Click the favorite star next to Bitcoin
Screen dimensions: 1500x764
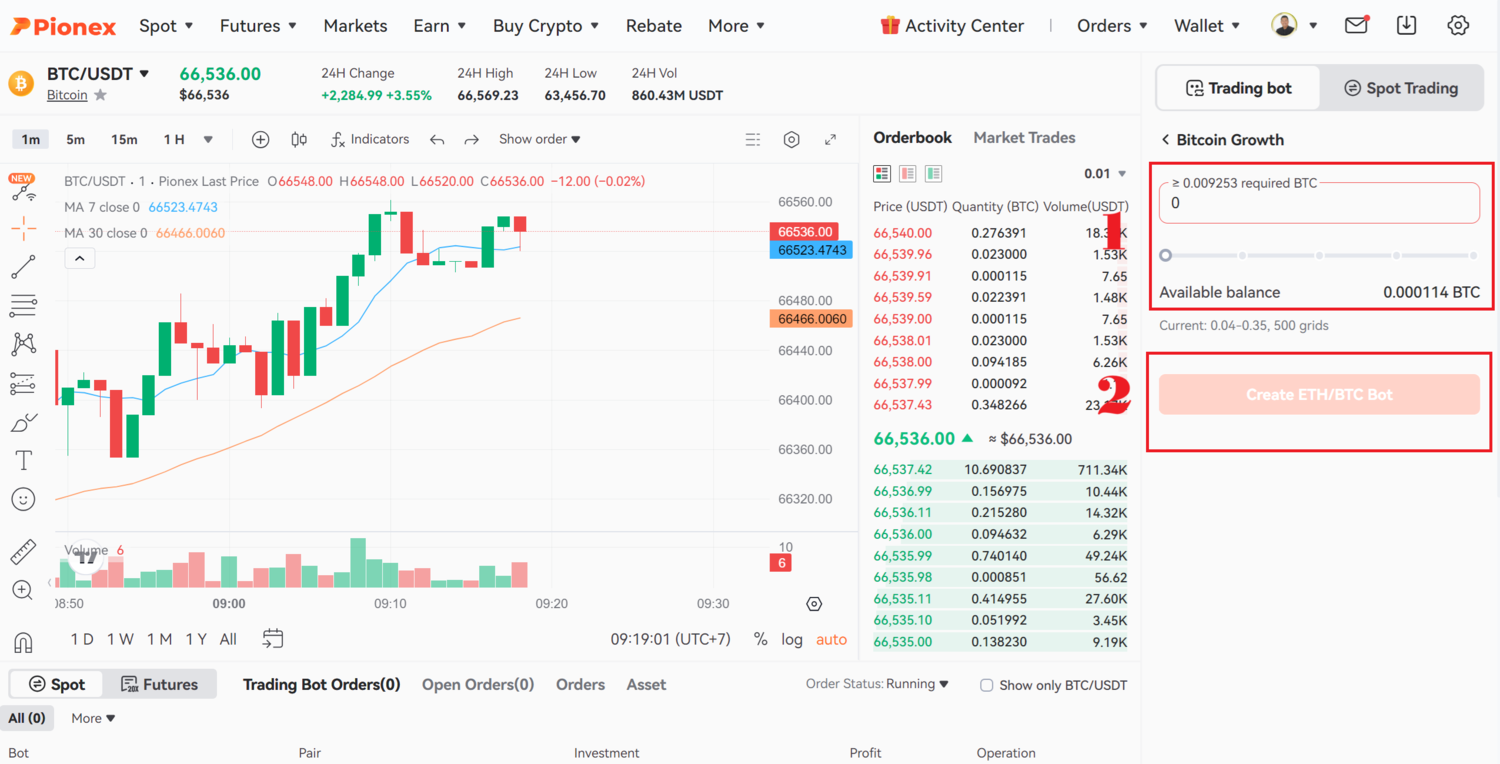pyautogui.click(x=100, y=95)
